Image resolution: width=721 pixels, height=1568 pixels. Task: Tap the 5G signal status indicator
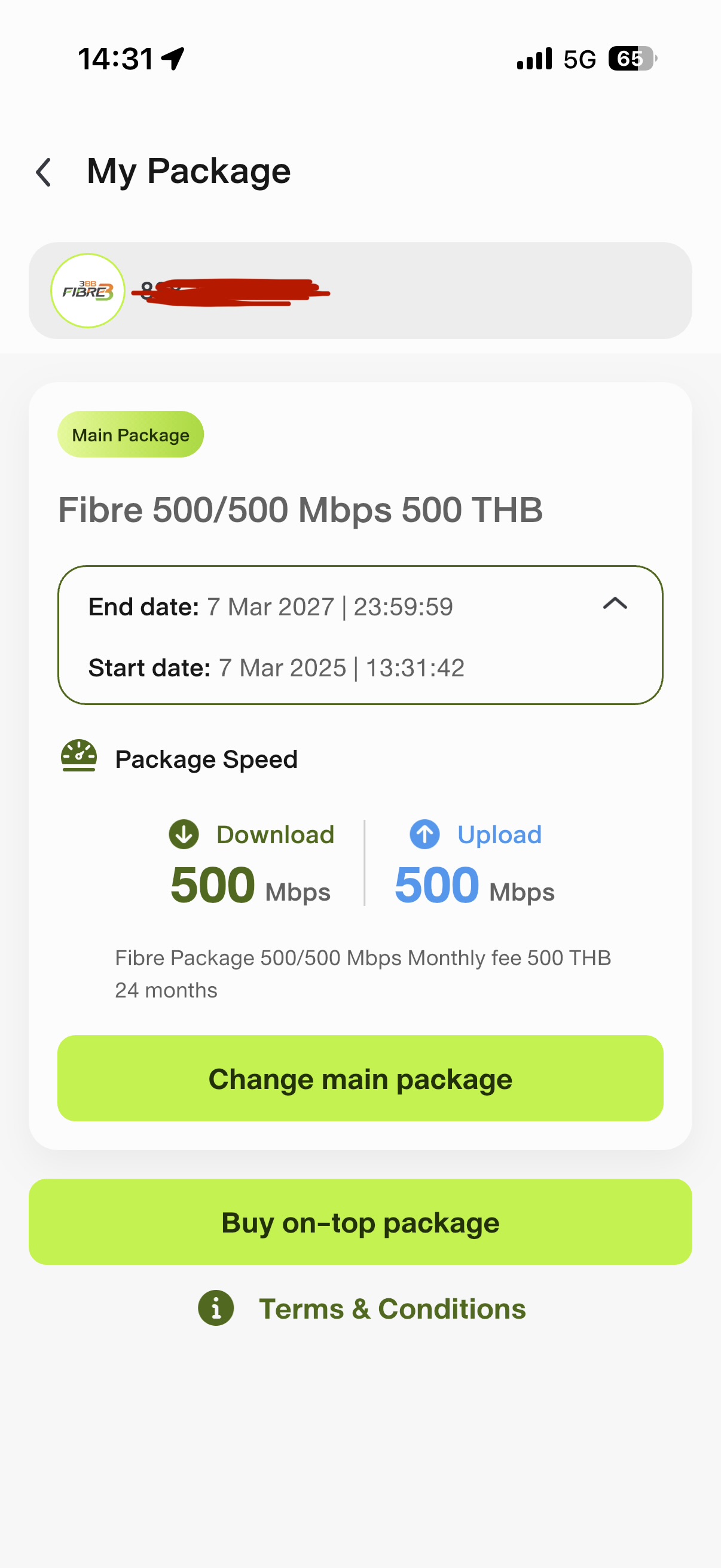[579, 60]
